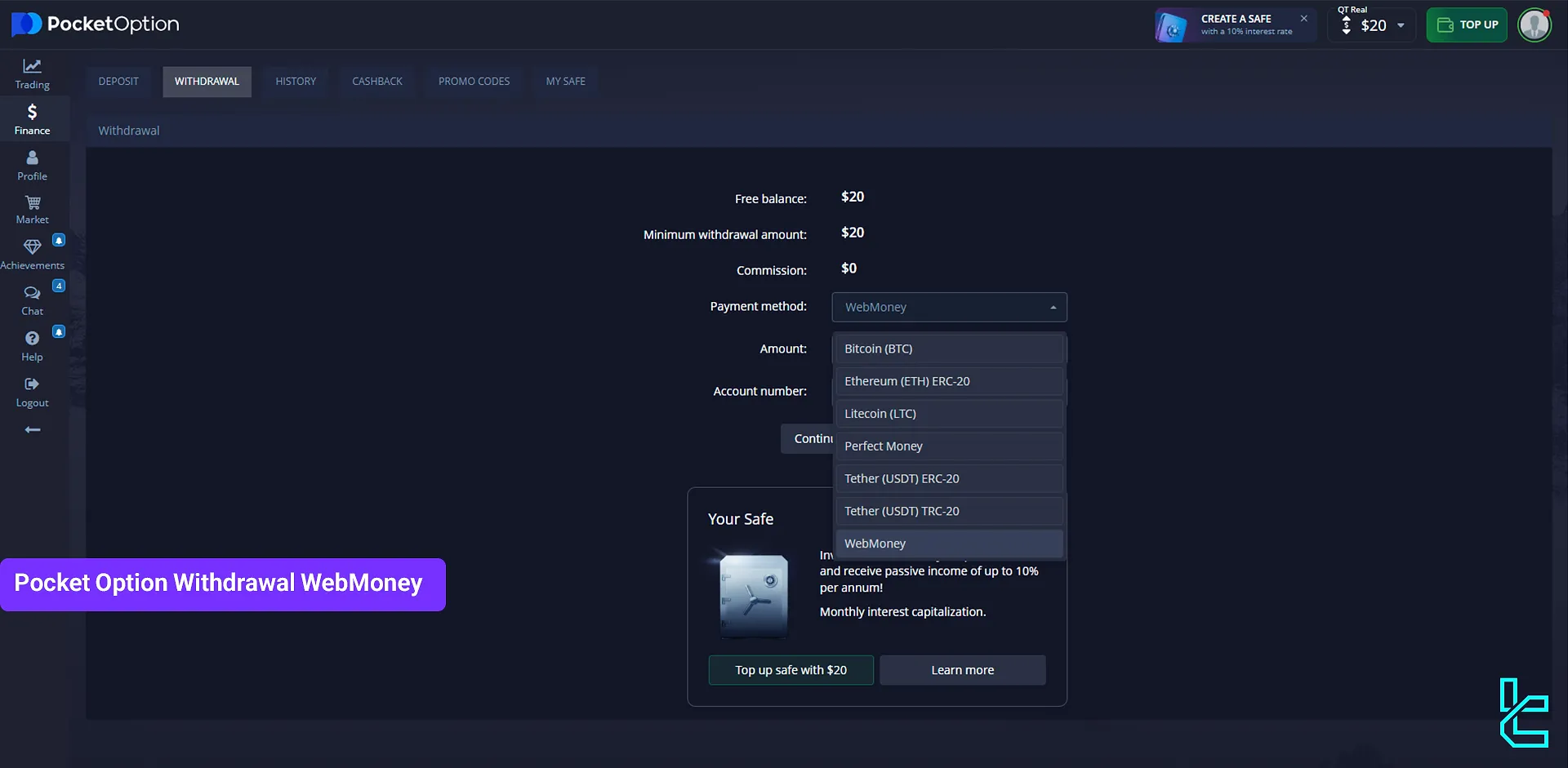Screen dimensions: 1568x768
Task: Click the Continue button
Action: click(808, 439)
